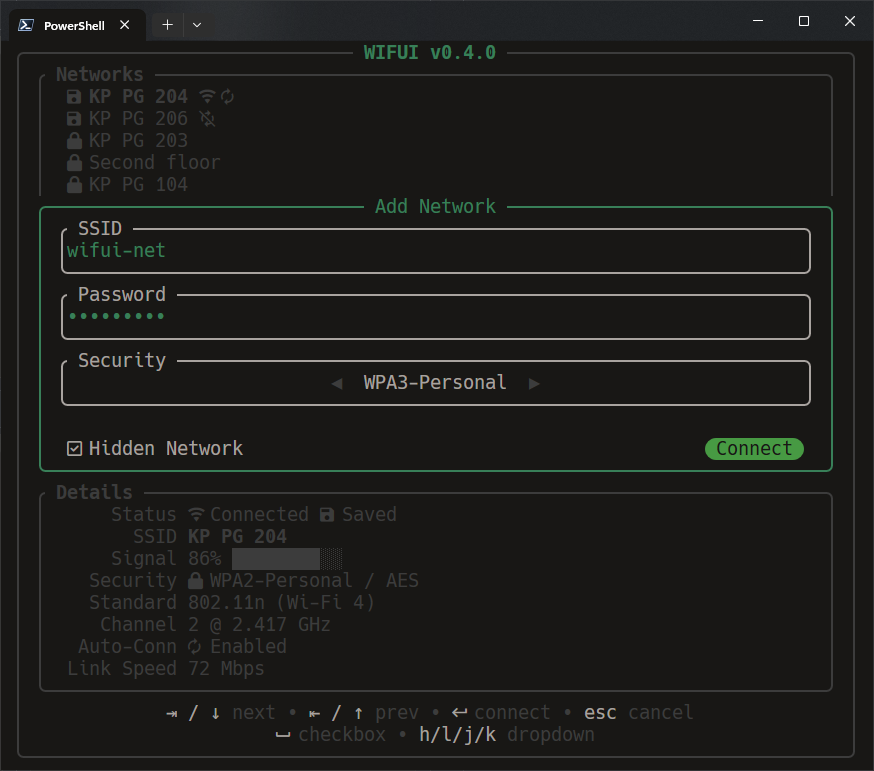This screenshot has height=771, width=874.
Task: Click the 'WPA2-Personal / AES' security value
Action: [x=314, y=580]
